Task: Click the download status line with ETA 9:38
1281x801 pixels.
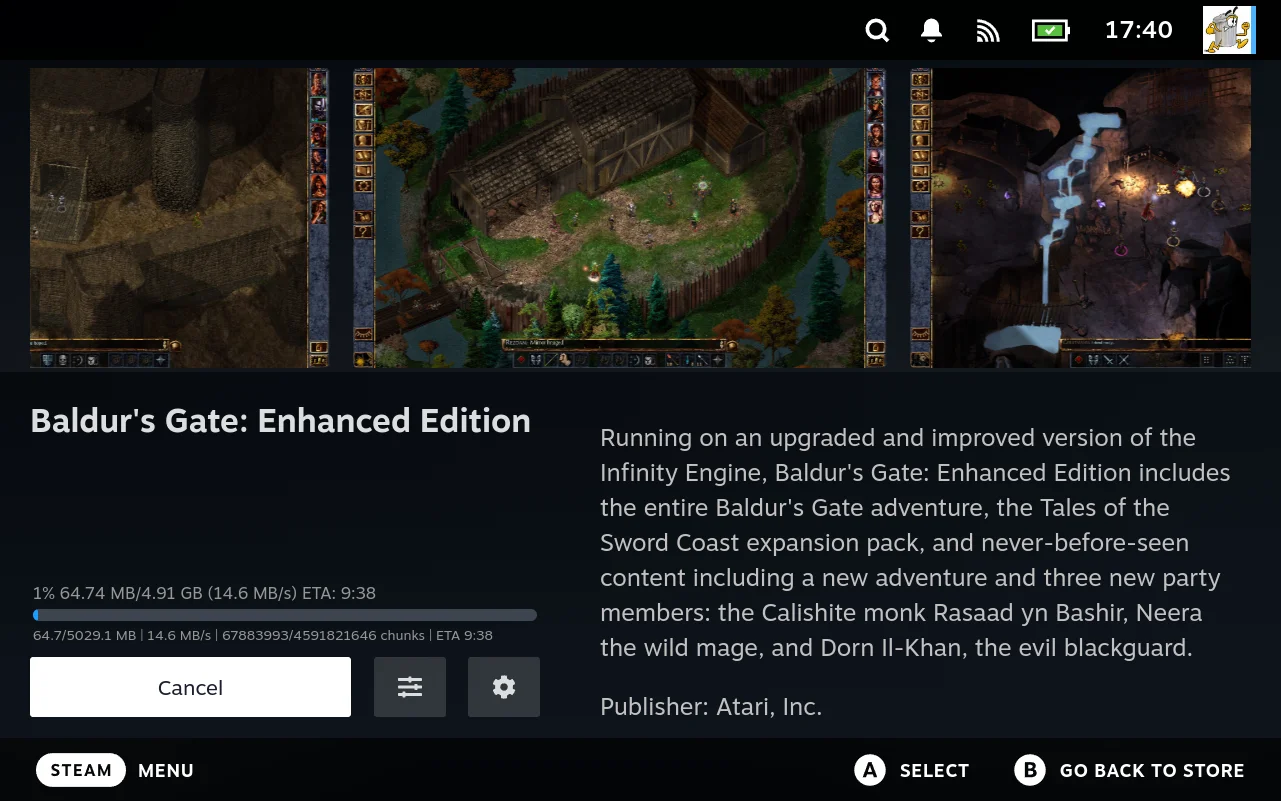Action: pos(204,593)
